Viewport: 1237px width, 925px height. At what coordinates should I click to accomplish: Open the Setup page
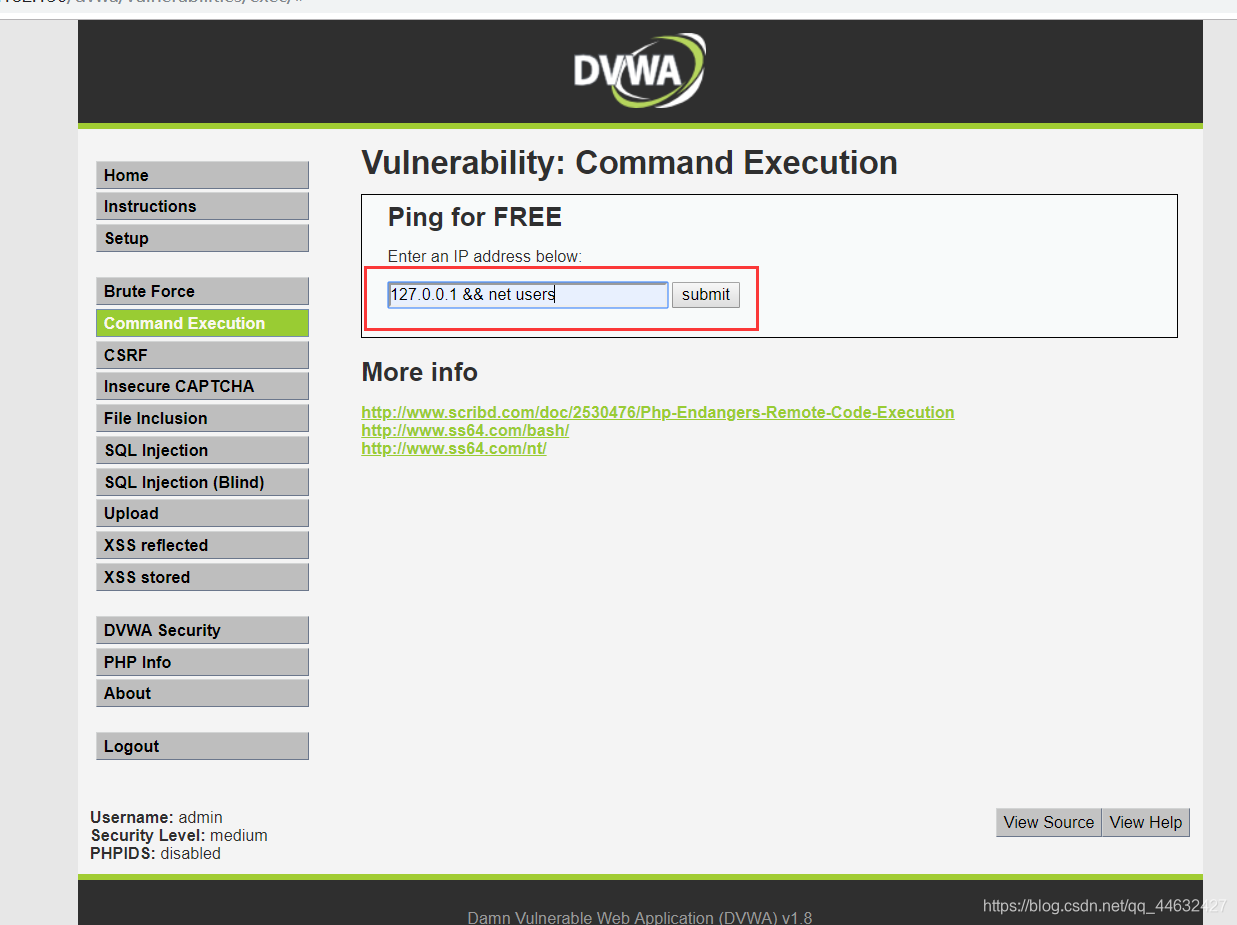202,238
